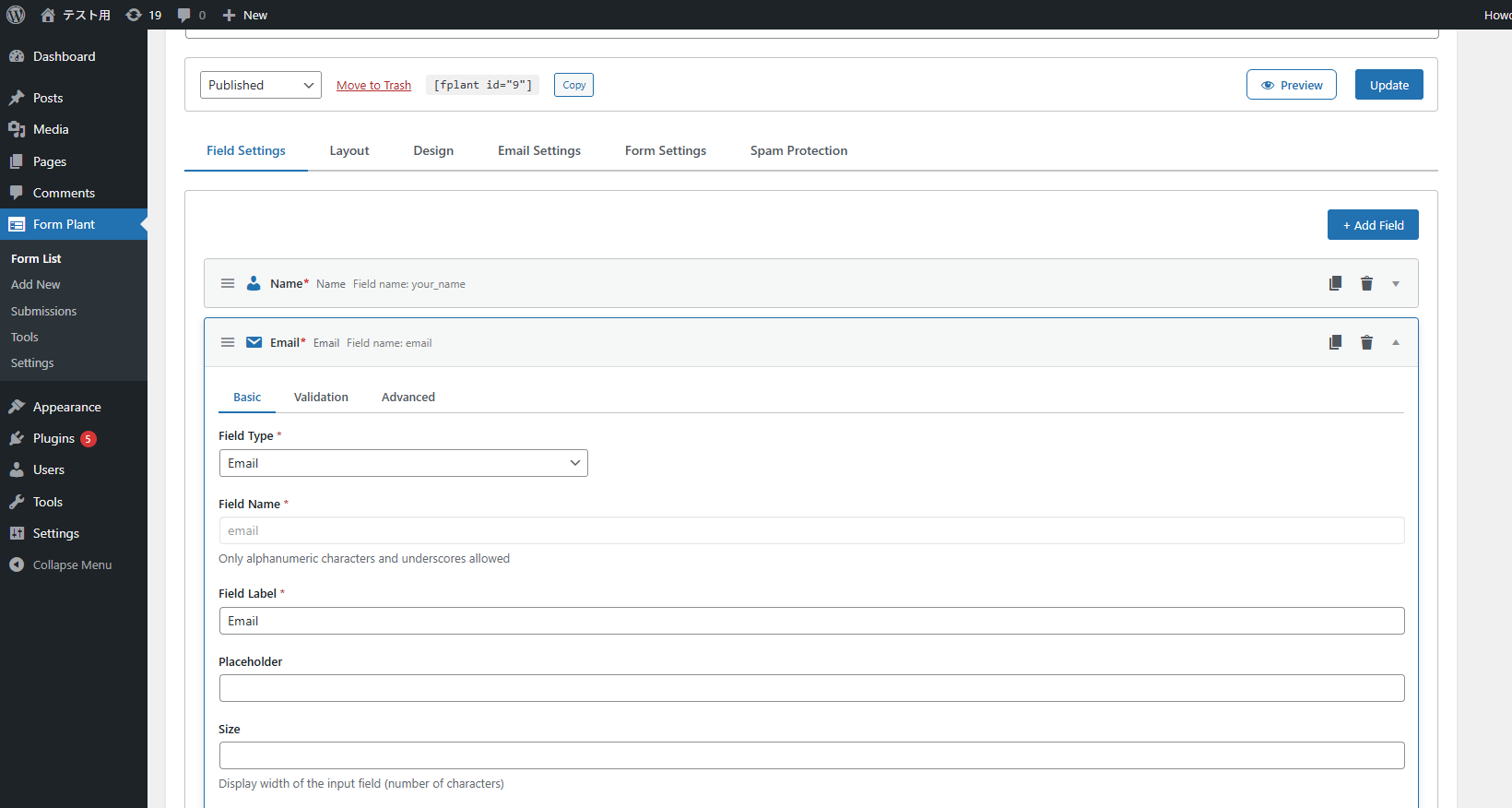Open Dashboard in the sidebar

(74, 56)
